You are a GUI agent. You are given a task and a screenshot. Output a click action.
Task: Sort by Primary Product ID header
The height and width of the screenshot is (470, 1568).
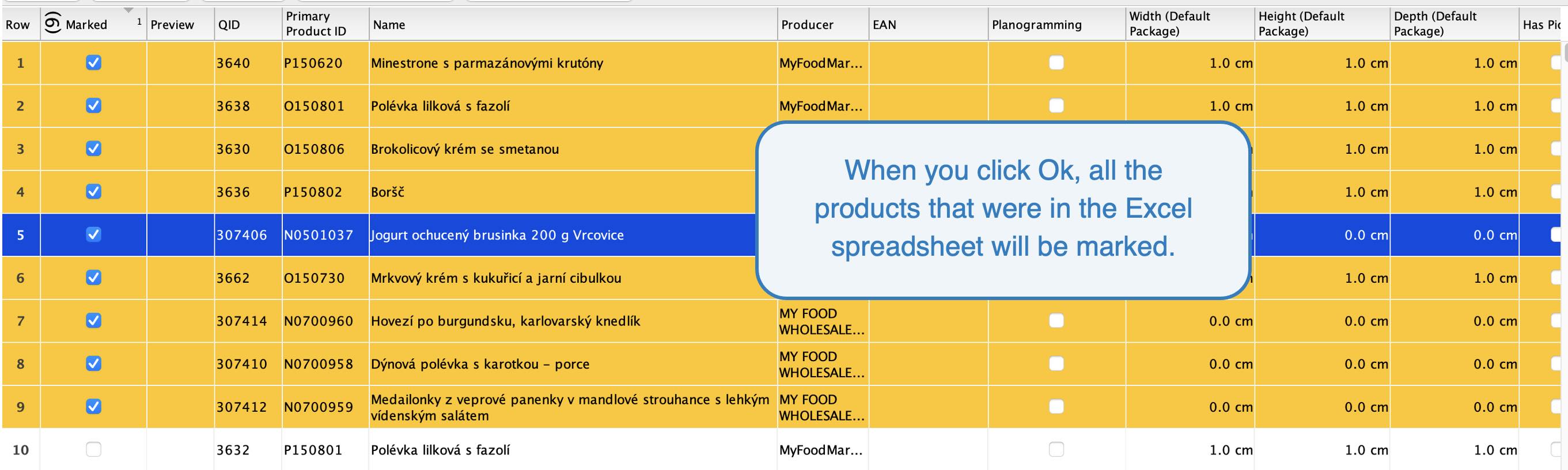click(325, 24)
